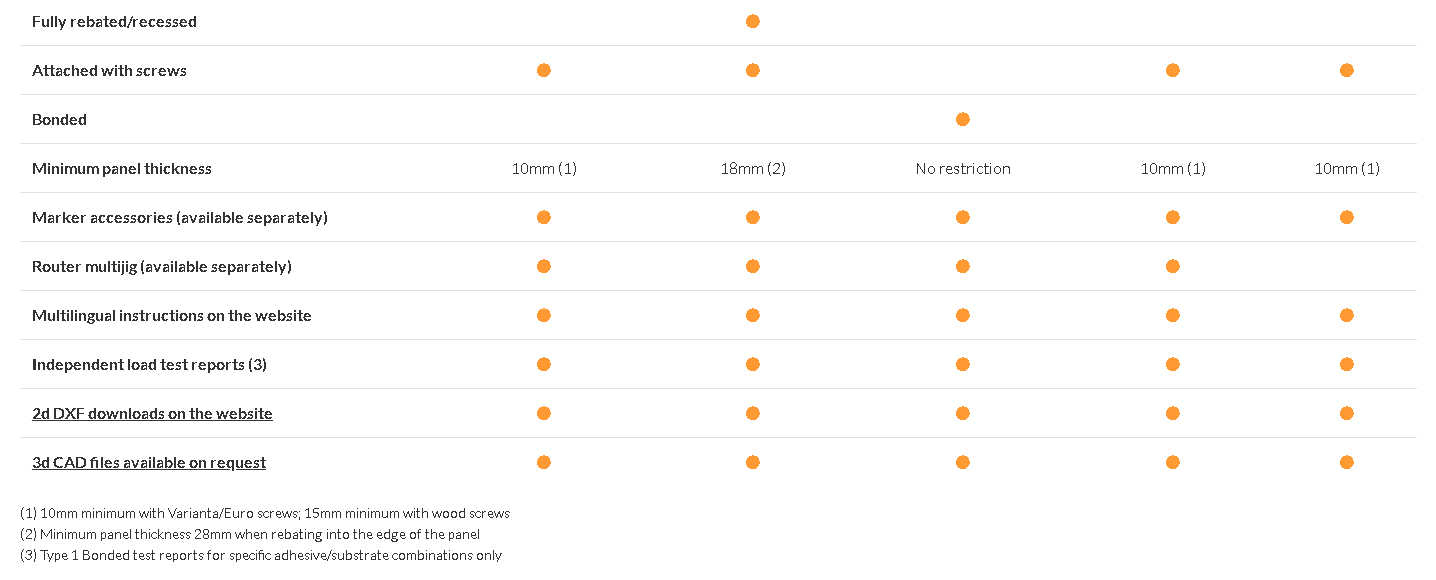This screenshot has height=580, width=1436.
Task: Click the orange dot in Bonded row
Action: (963, 119)
